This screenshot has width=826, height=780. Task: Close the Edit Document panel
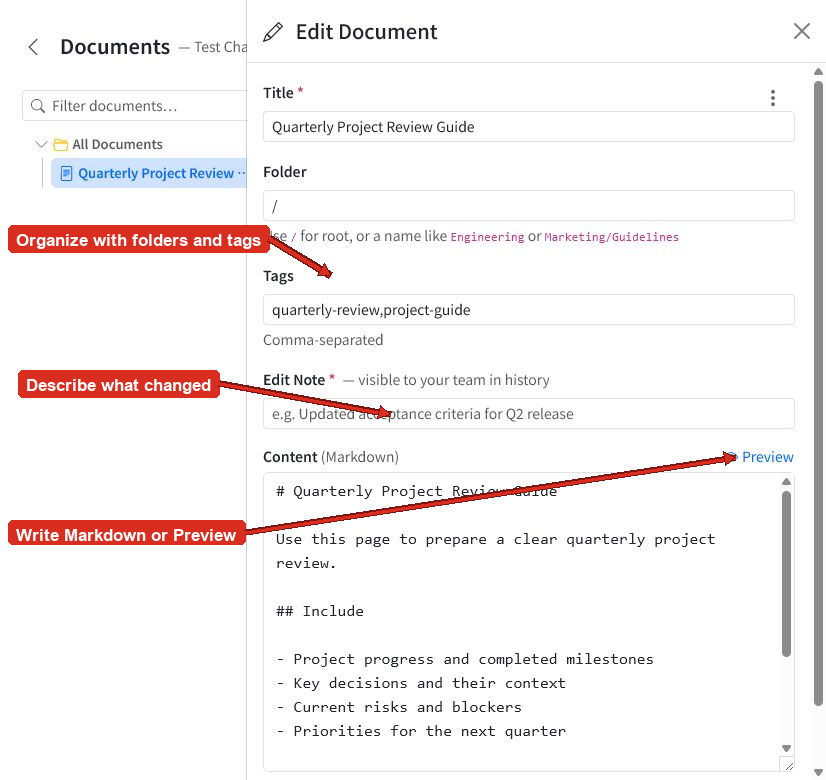point(801,31)
